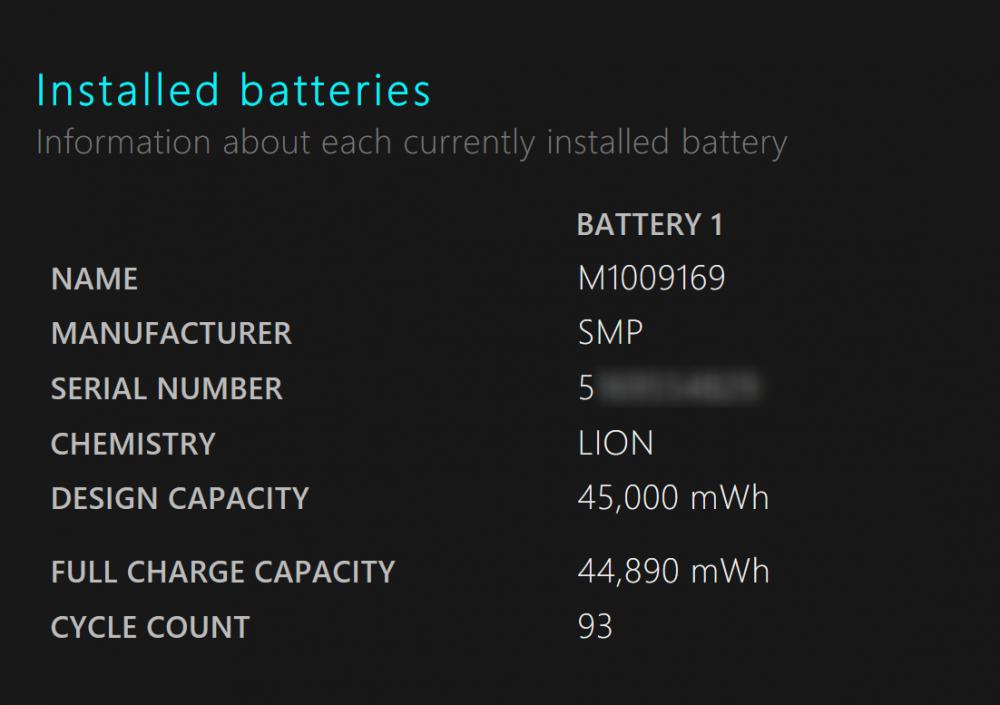Select the MANUFACTURER row label

(x=172, y=334)
